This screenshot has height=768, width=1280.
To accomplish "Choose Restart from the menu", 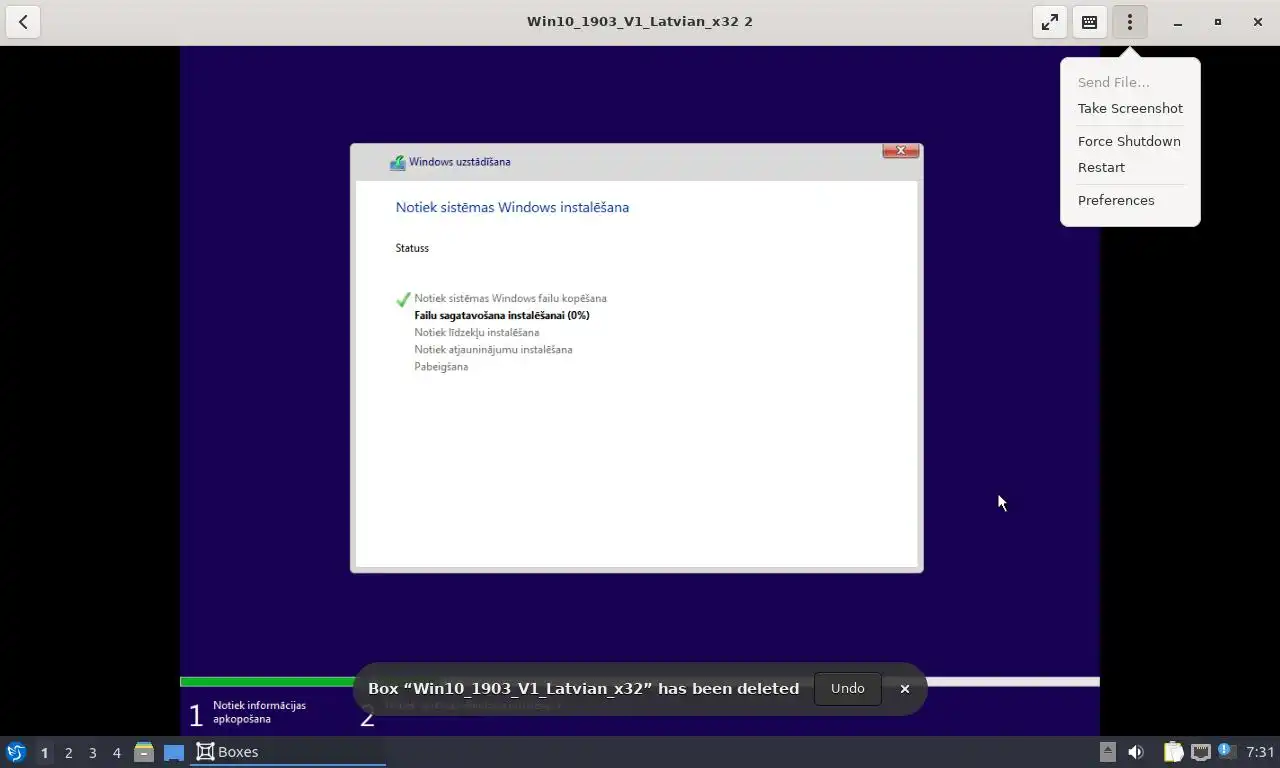I will (x=1101, y=167).
